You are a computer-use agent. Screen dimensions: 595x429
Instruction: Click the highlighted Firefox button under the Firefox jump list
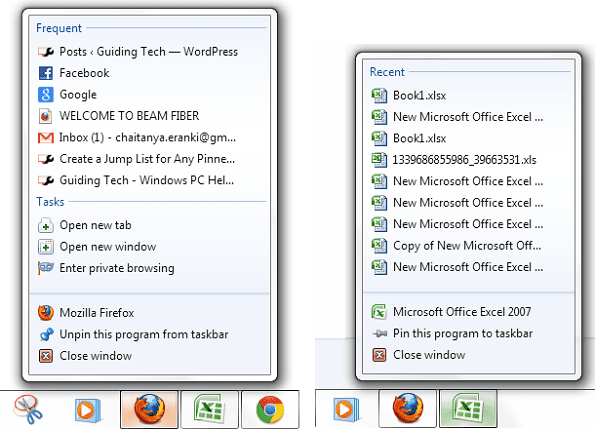coord(149,410)
